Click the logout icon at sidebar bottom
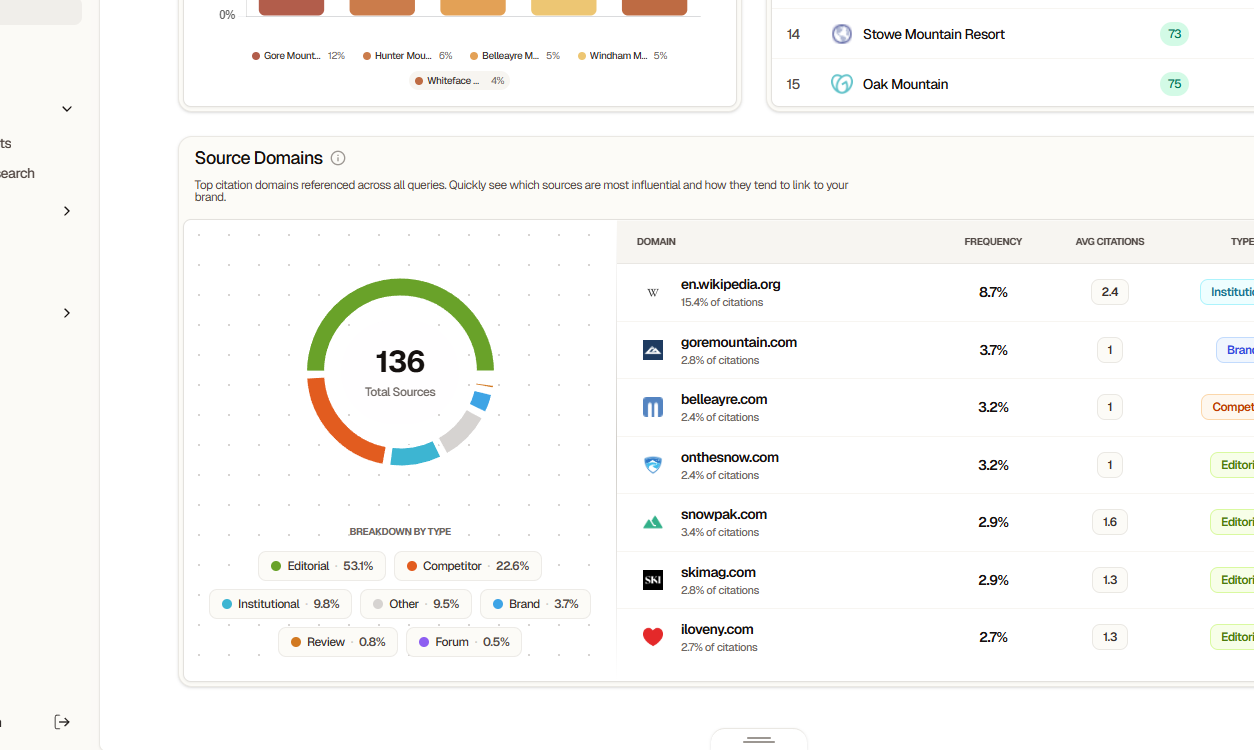 62,722
